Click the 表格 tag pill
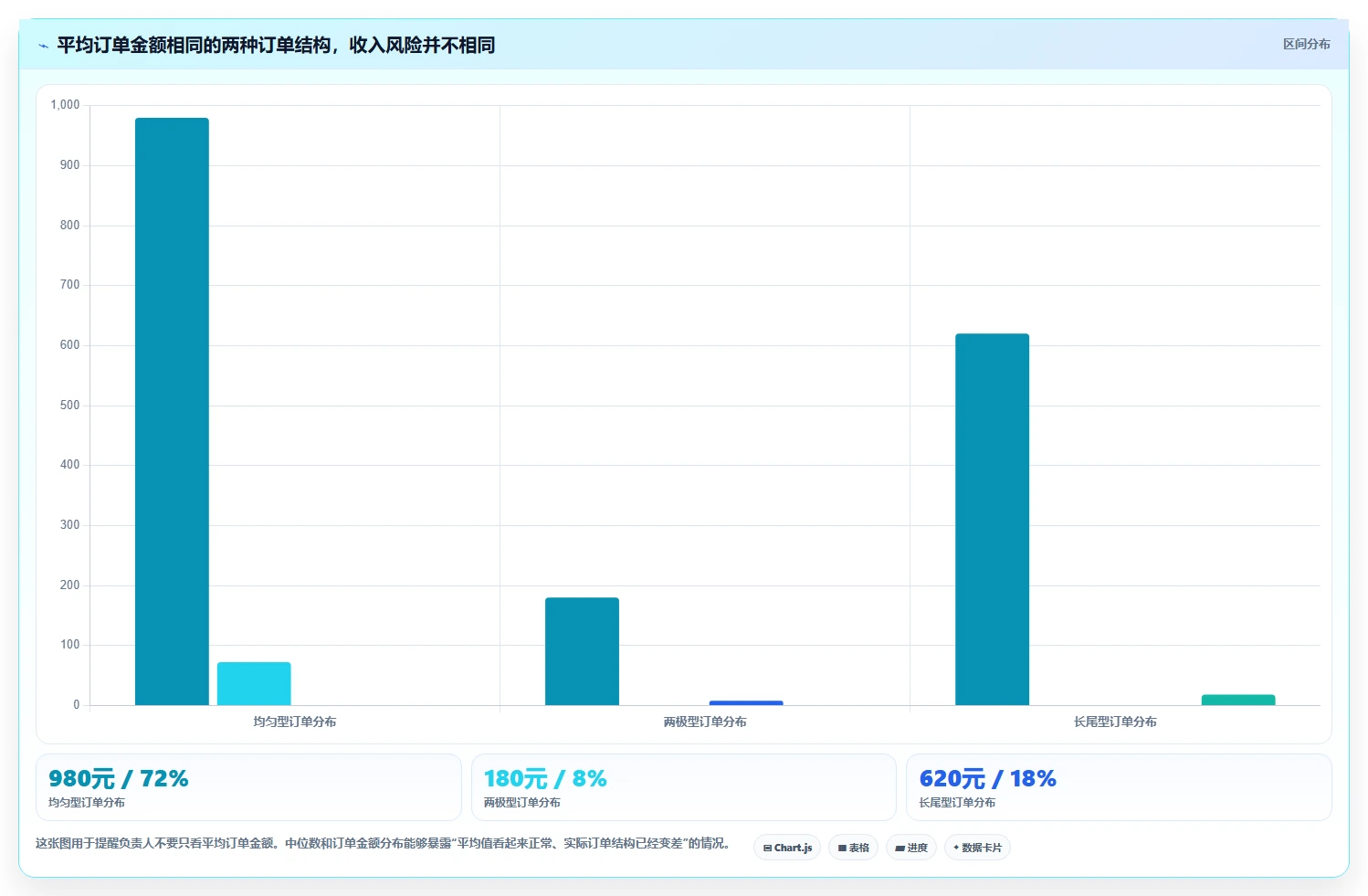The image size is (1368, 896). pyautogui.click(x=853, y=848)
